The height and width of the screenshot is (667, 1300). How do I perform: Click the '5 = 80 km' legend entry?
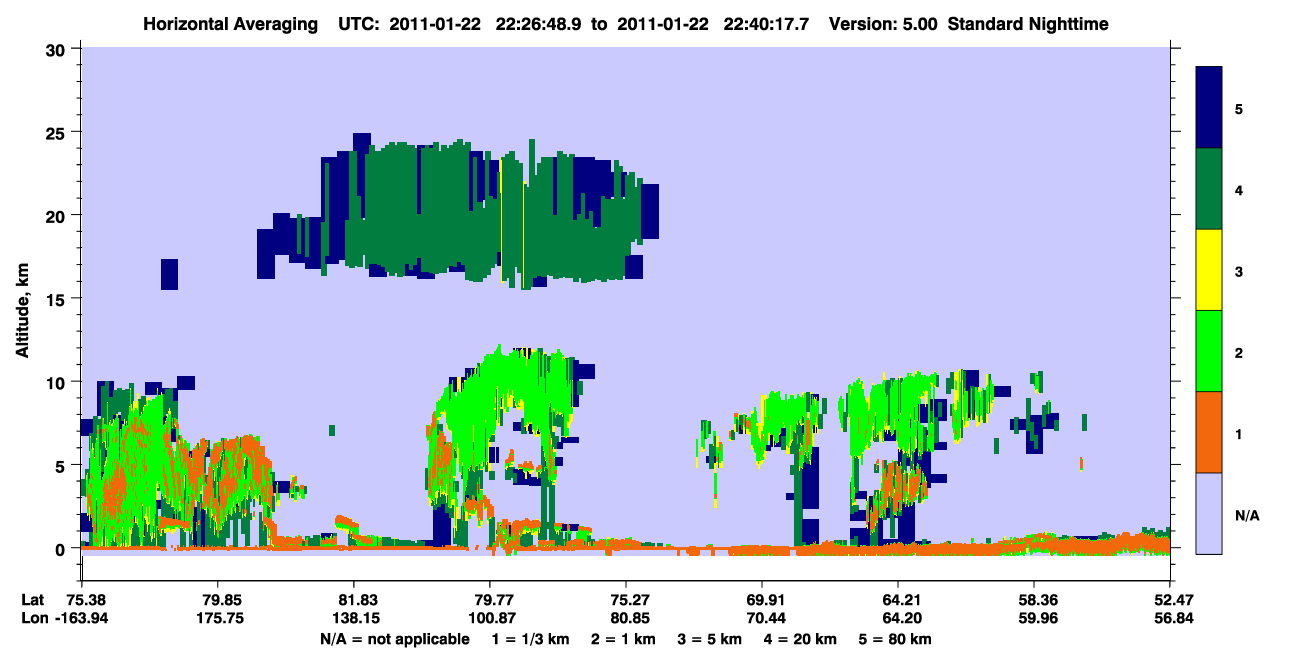(x=895, y=638)
